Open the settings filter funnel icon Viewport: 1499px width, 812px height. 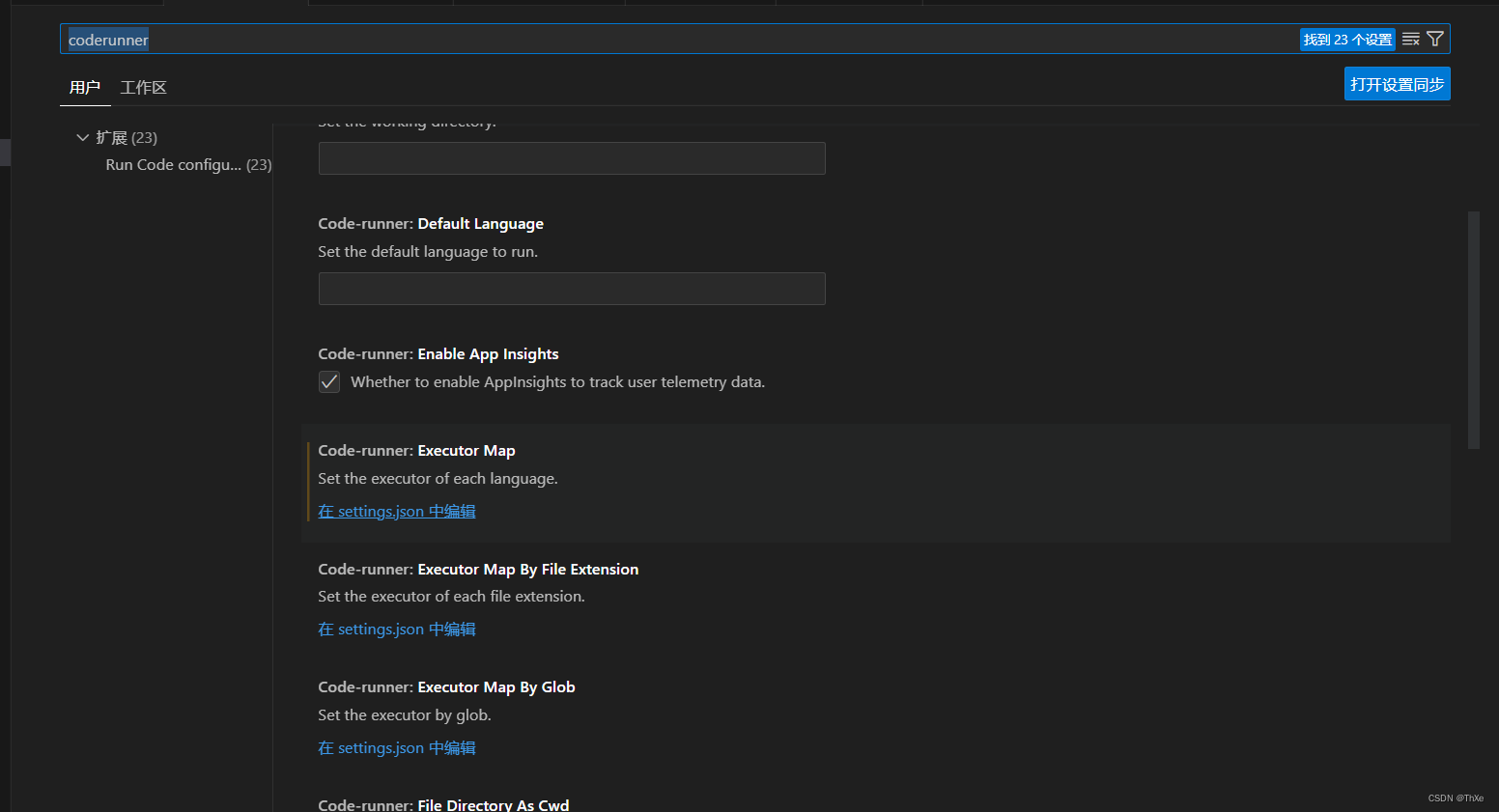(1435, 40)
